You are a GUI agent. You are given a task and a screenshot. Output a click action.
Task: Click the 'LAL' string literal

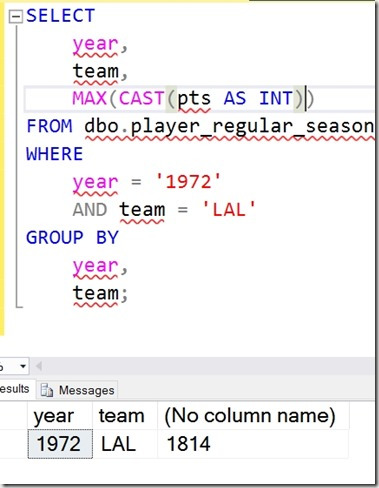click(x=229, y=209)
